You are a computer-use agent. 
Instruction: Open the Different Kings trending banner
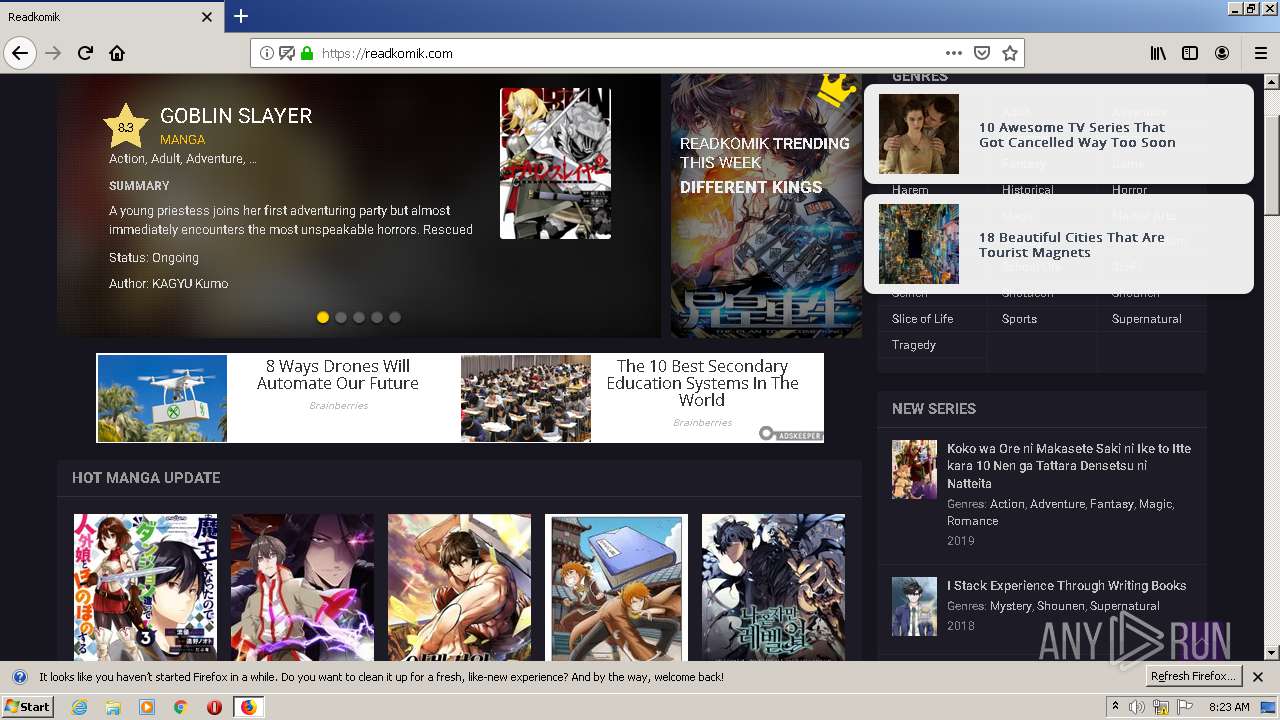pos(766,205)
